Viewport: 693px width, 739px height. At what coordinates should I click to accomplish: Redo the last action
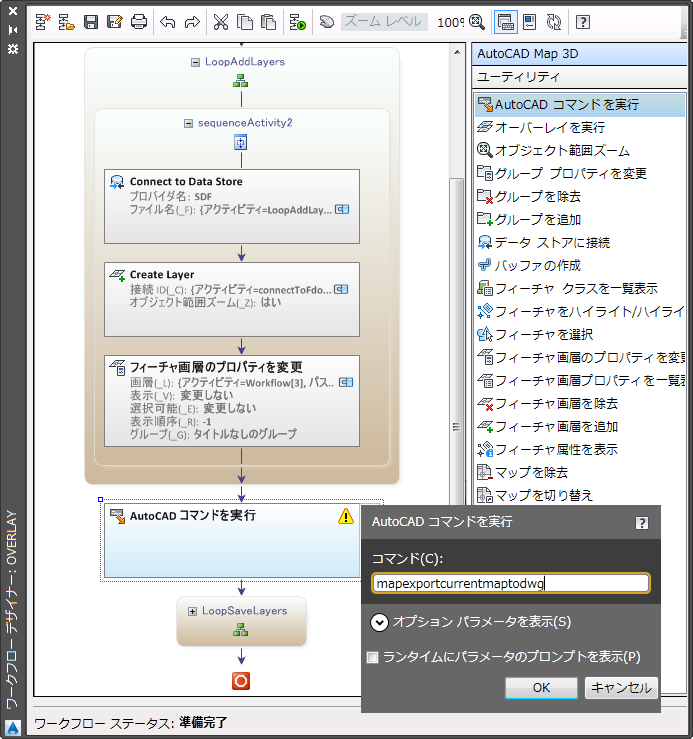pos(192,22)
